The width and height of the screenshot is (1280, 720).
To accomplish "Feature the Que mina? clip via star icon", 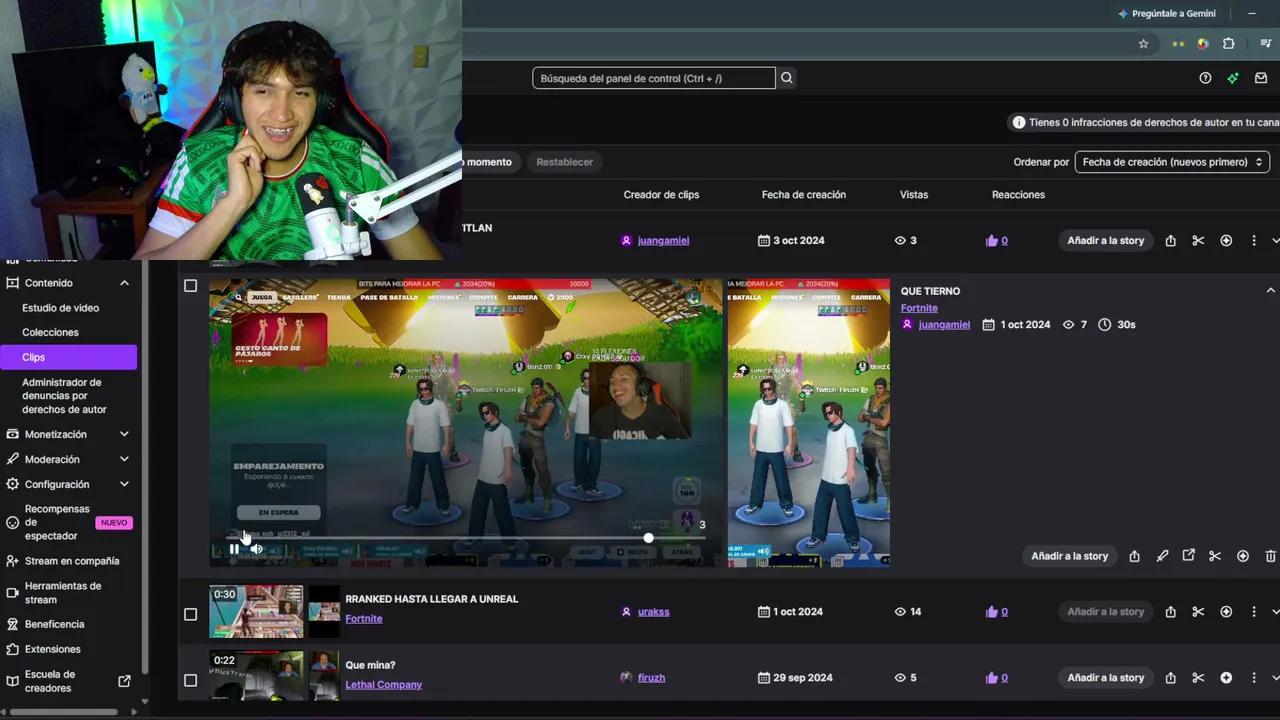I will click(1226, 678).
